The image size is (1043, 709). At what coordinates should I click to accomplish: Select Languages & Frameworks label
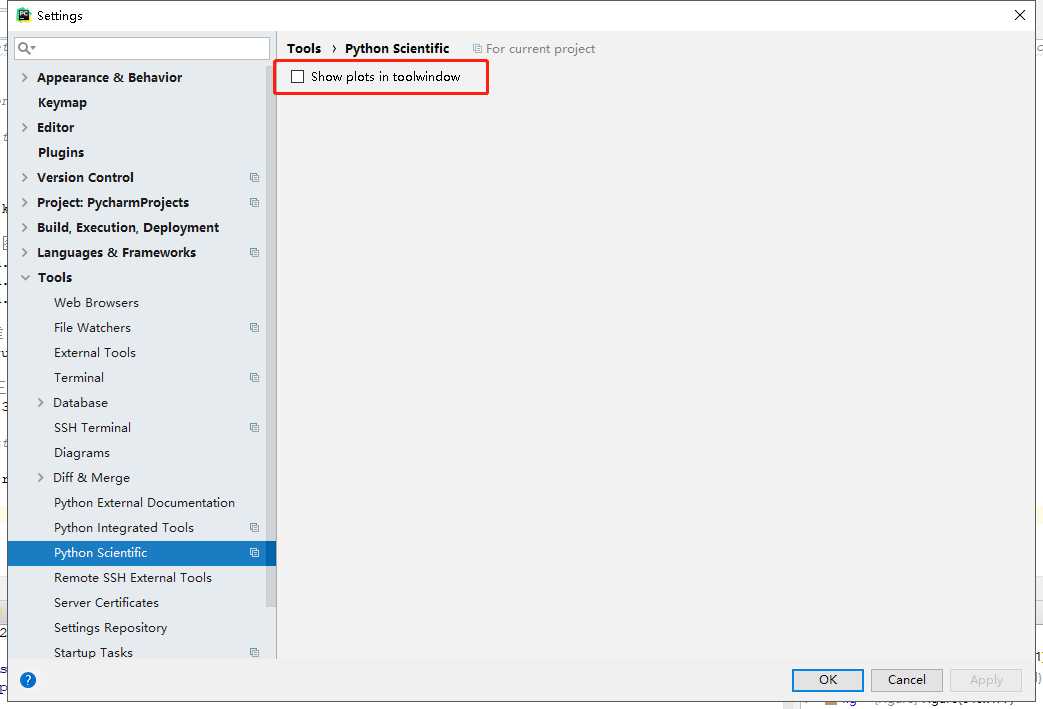tap(116, 253)
